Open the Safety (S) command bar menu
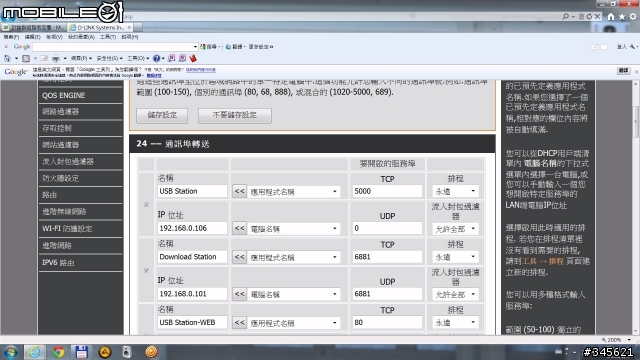 point(109,58)
